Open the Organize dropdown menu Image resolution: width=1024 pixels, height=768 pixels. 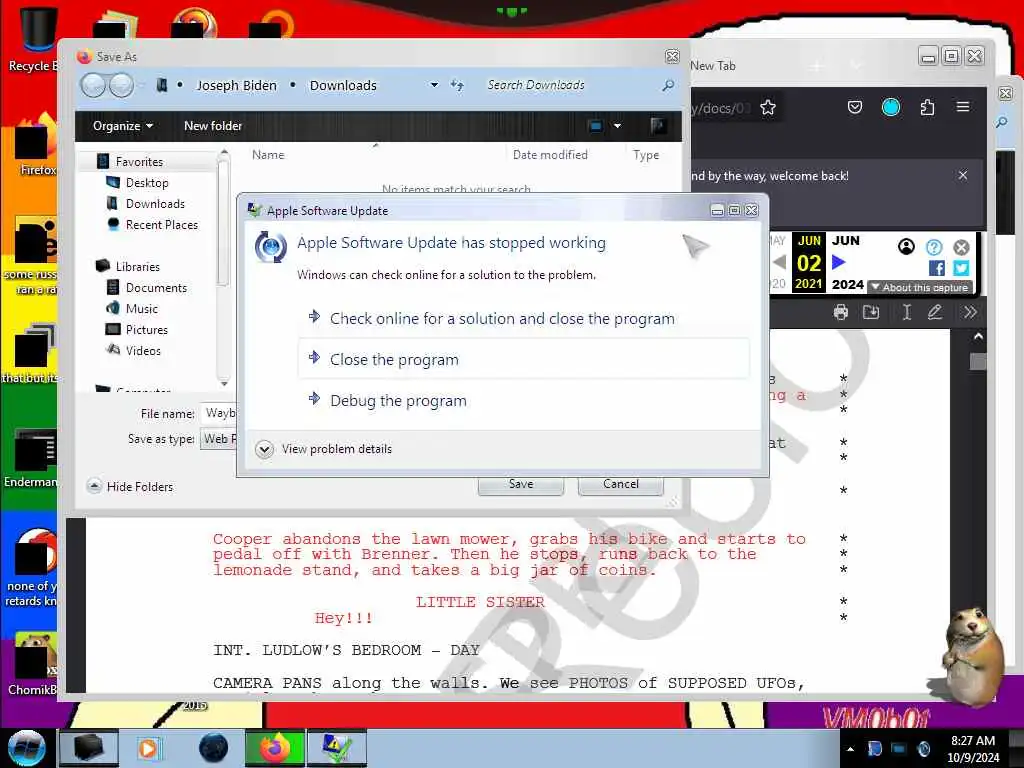pos(122,125)
